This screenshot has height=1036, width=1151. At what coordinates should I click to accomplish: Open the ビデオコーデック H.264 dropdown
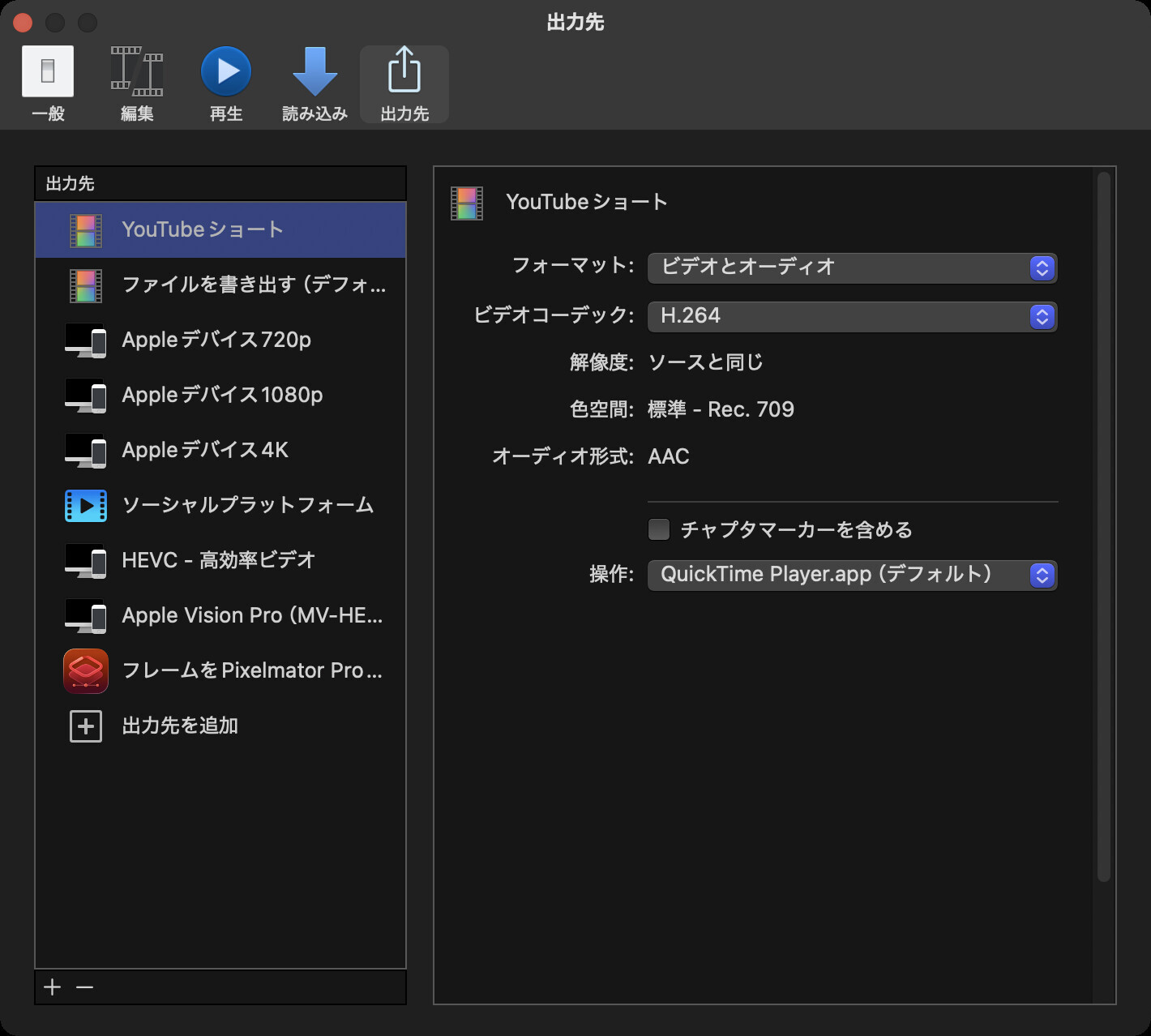click(853, 316)
